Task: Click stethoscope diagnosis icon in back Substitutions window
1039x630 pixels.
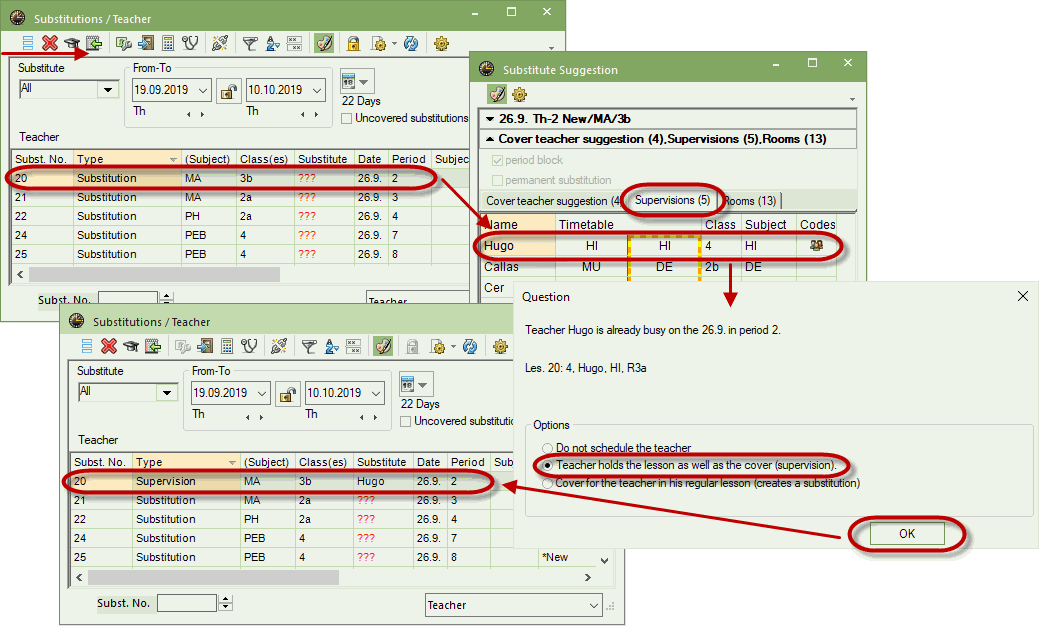Action: [x=190, y=44]
